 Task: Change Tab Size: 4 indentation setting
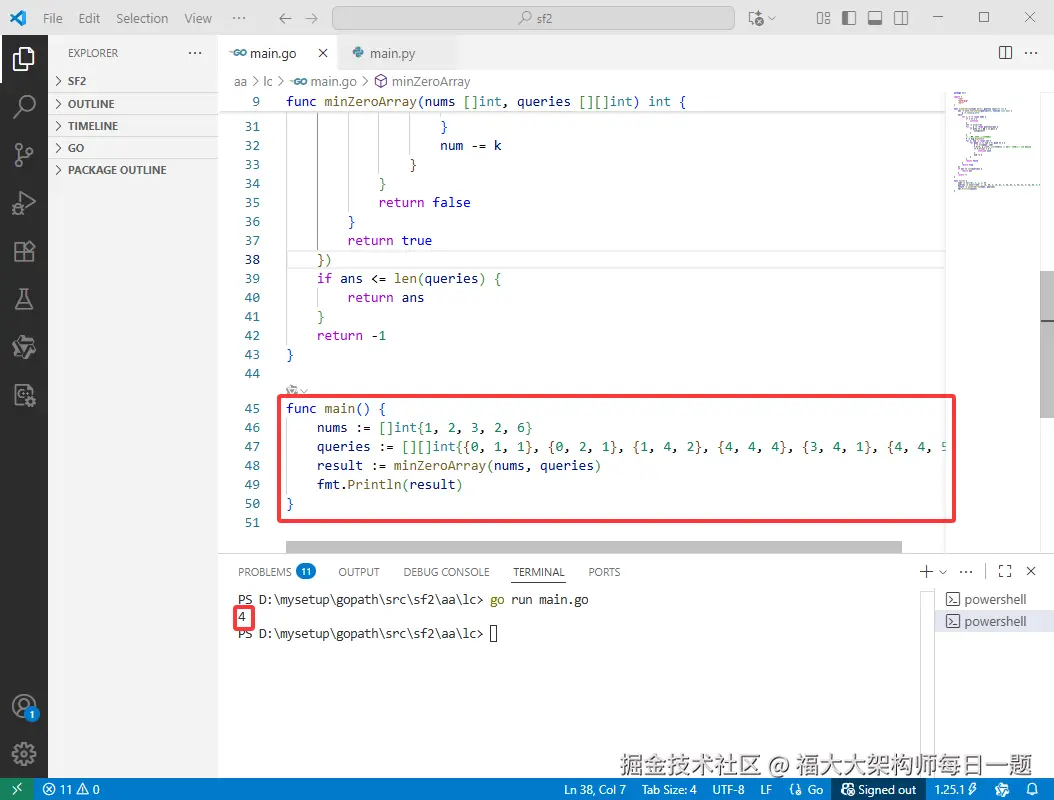[669, 789]
